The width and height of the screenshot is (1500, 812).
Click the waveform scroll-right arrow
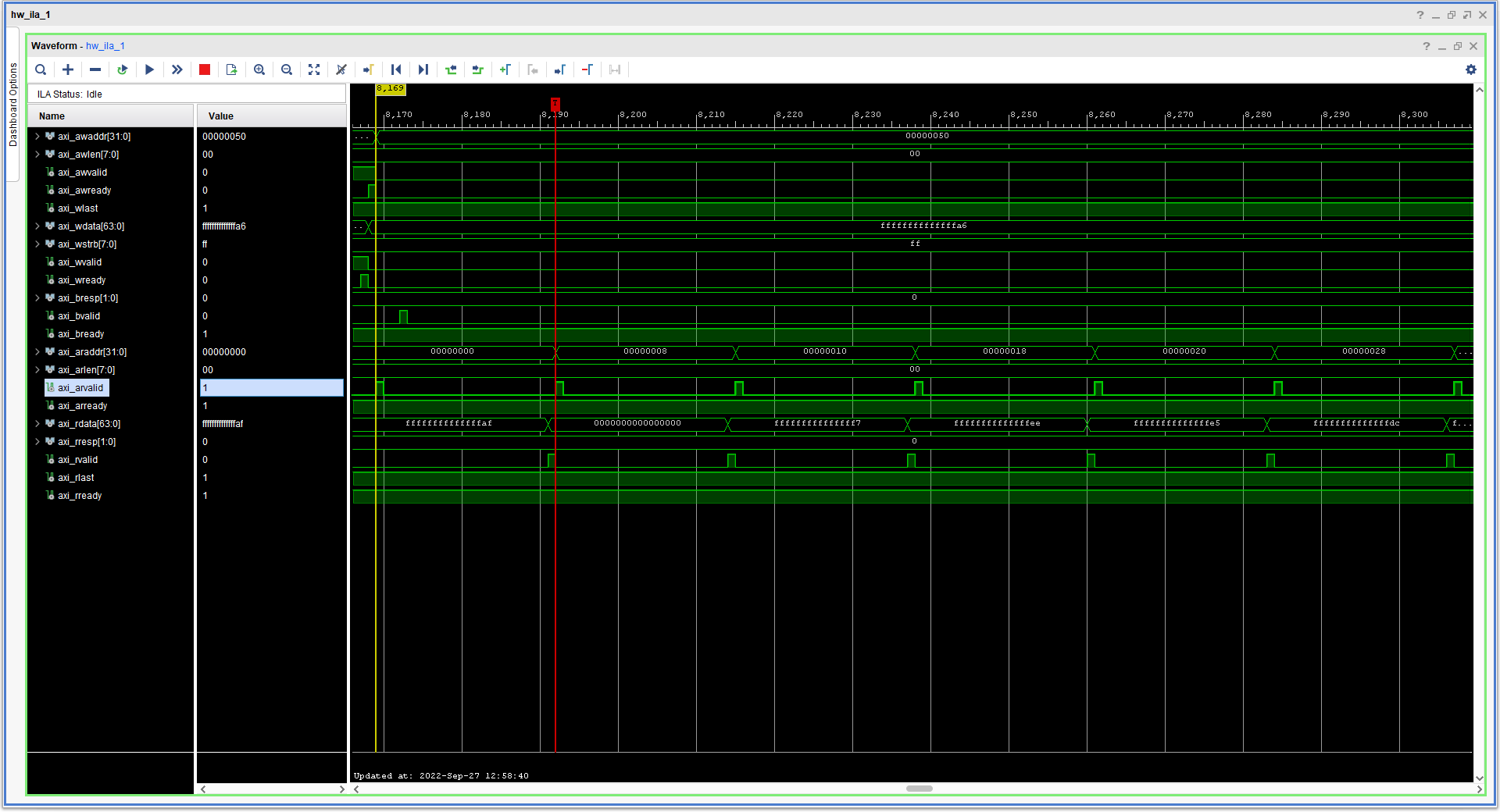1479,789
